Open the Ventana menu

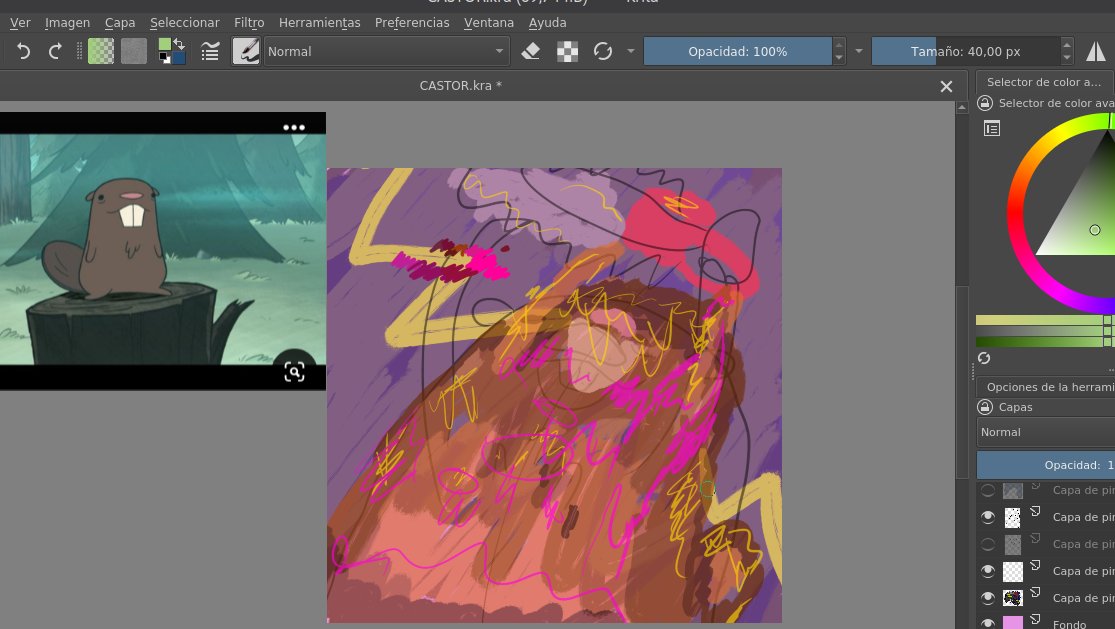pos(489,23)
